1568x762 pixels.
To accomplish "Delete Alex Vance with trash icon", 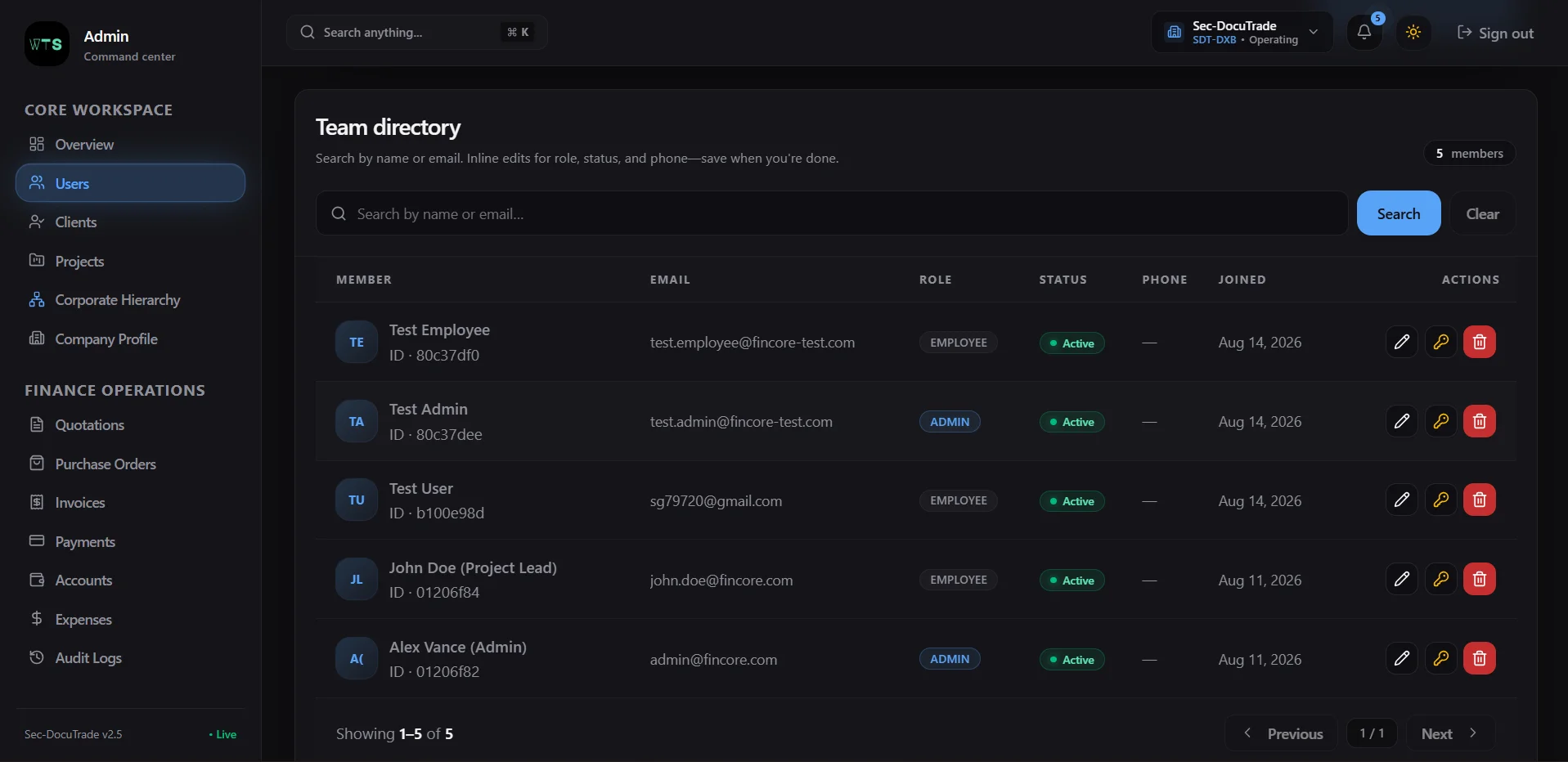I will [x=1479, y=658].
